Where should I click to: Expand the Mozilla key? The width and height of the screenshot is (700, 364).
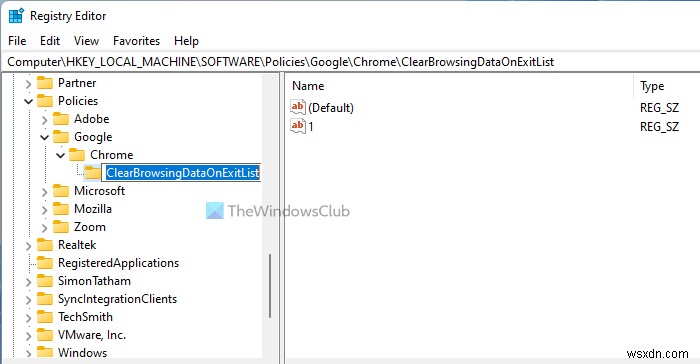click(44, 210)
